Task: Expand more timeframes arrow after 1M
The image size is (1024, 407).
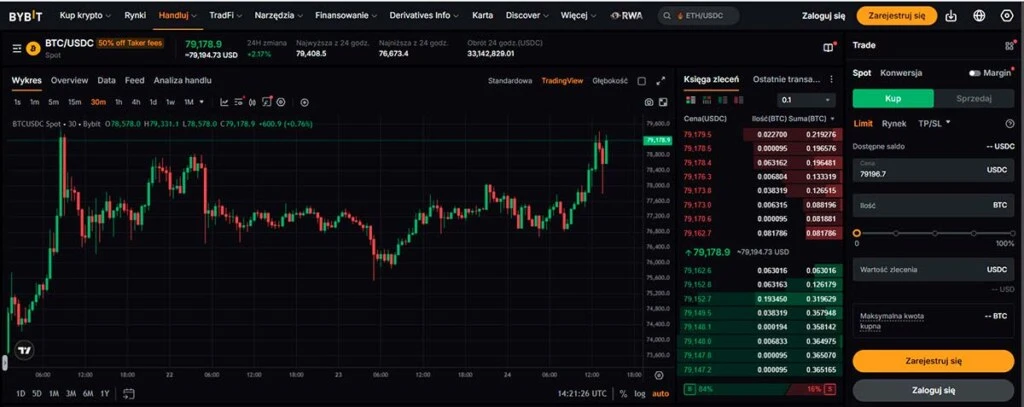Action: [x=201, y=102]
